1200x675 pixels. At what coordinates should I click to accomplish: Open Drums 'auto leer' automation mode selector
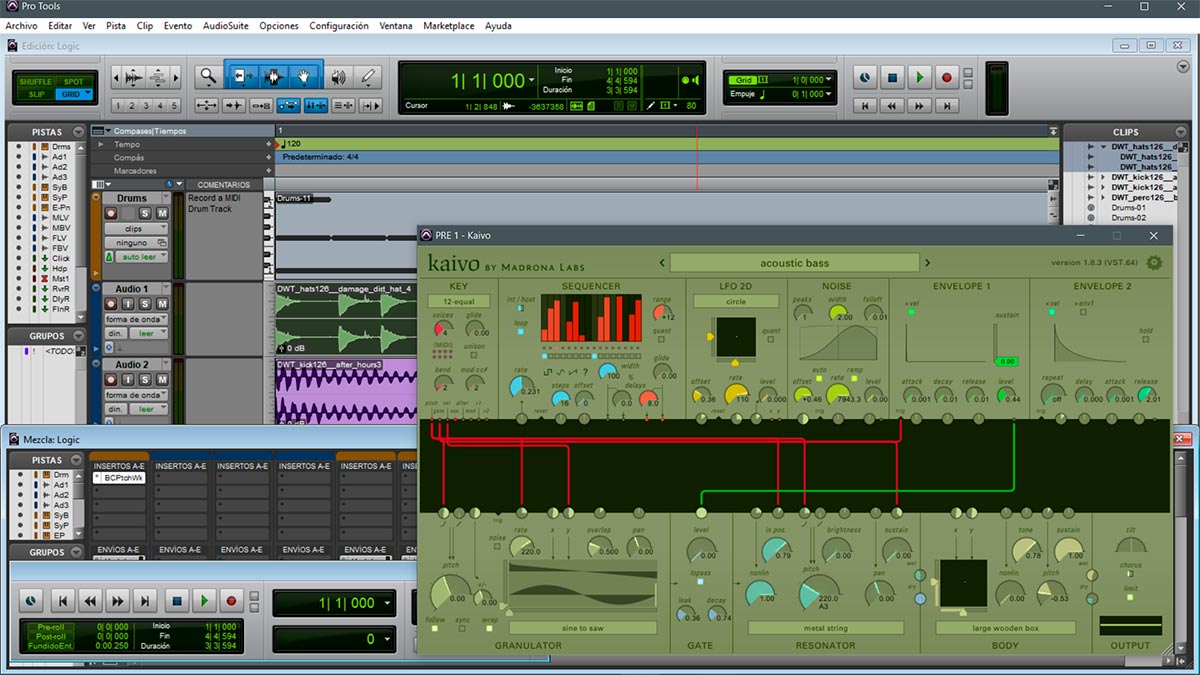142,257
